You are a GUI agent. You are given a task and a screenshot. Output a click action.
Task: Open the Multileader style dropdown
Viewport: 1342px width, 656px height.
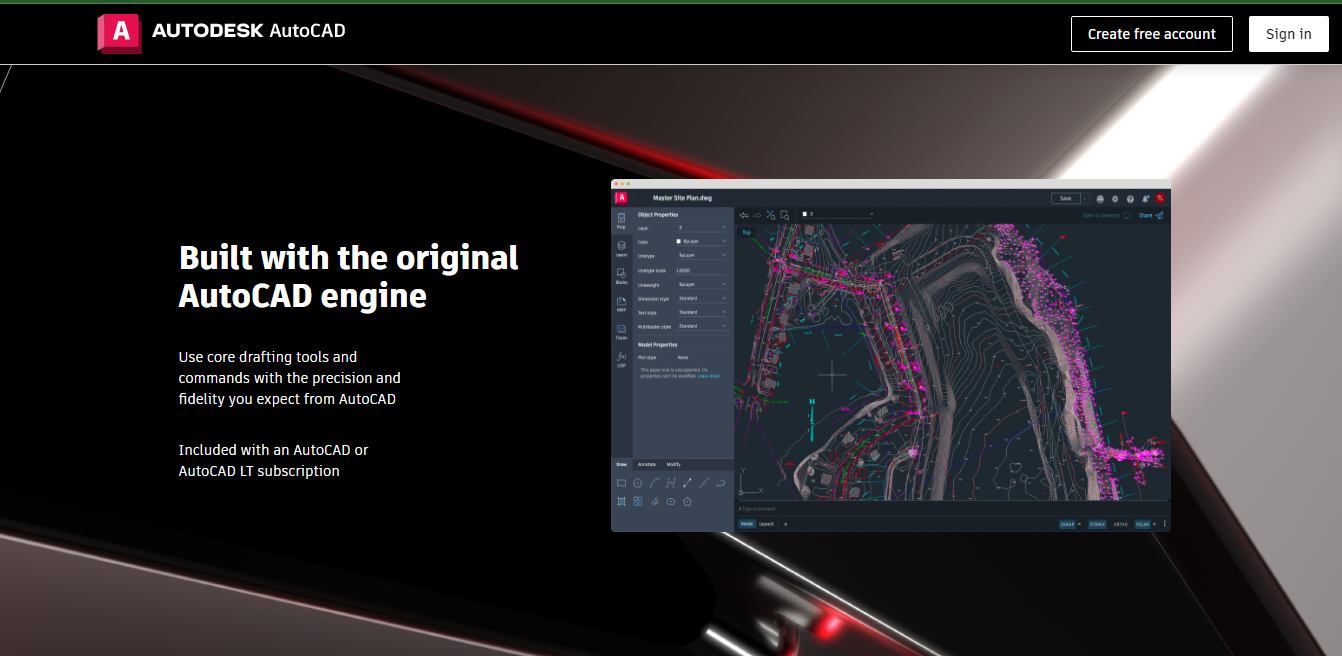701,326
